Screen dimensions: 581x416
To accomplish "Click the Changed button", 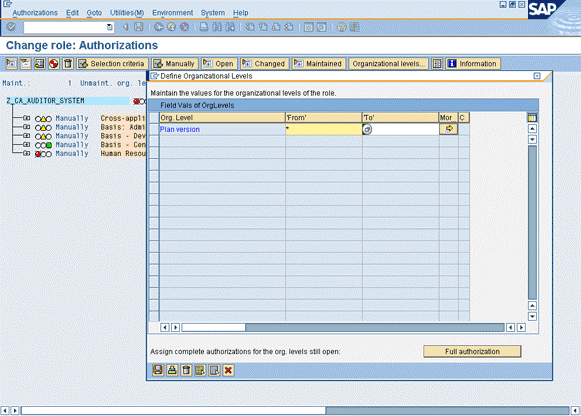I will pos(265,64).
